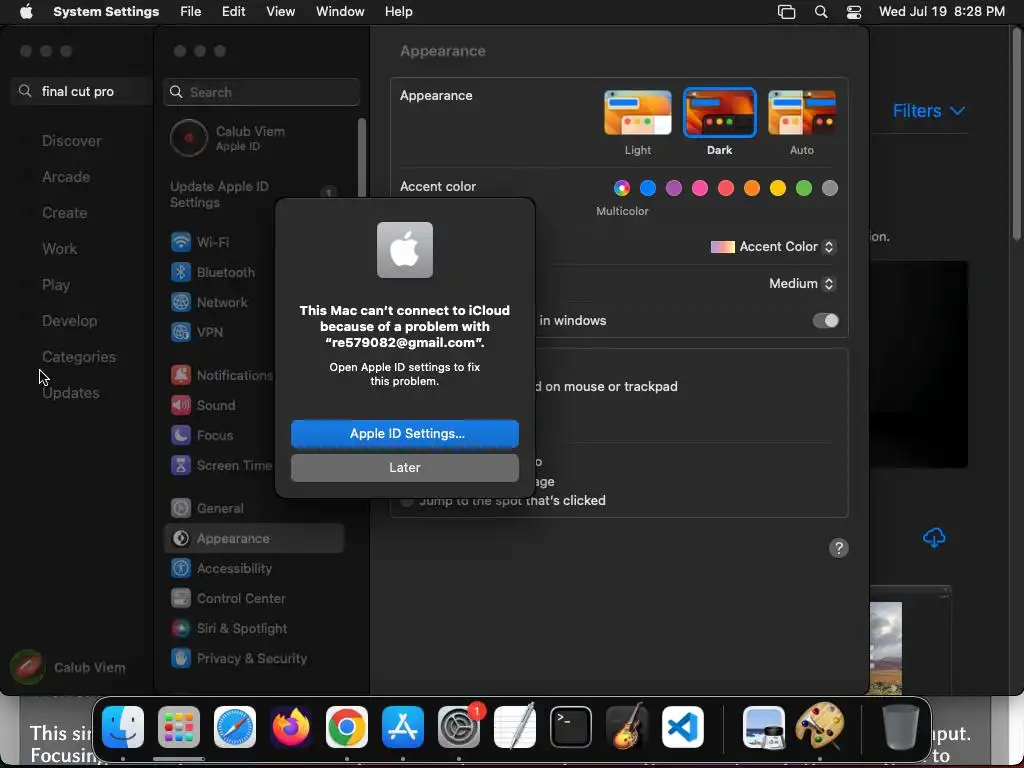Launch Visual Studio Code from Dock
The width and height of the screenshot is (1024, 768).
coord(682,727)
